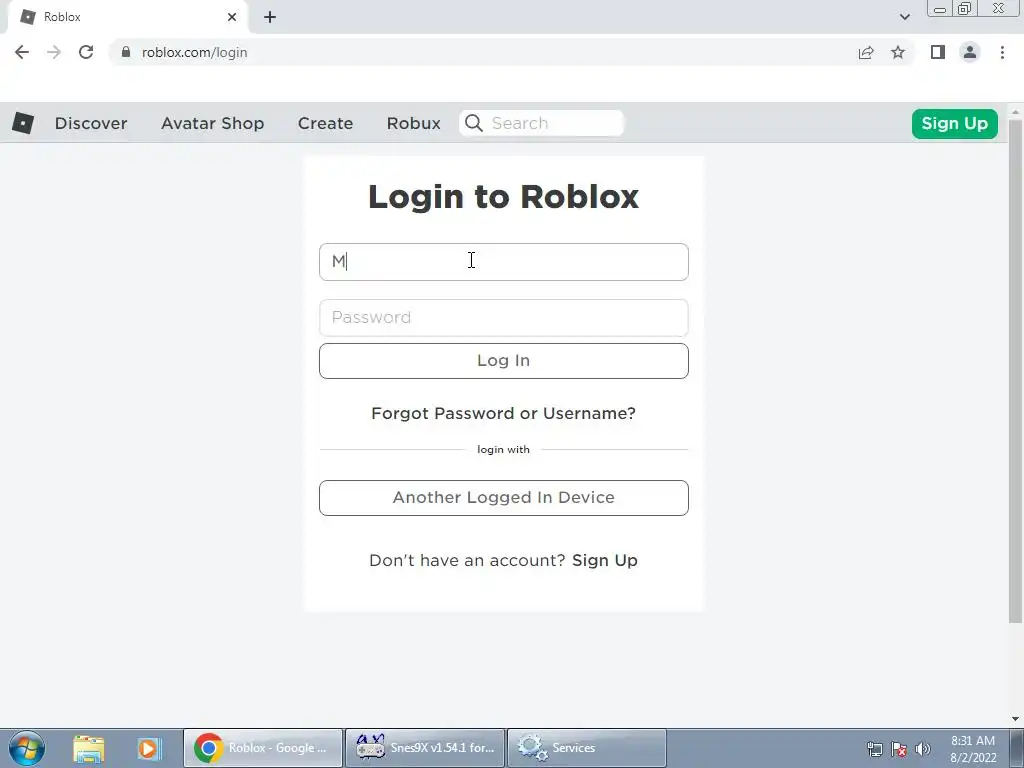Reload the page

86,52
